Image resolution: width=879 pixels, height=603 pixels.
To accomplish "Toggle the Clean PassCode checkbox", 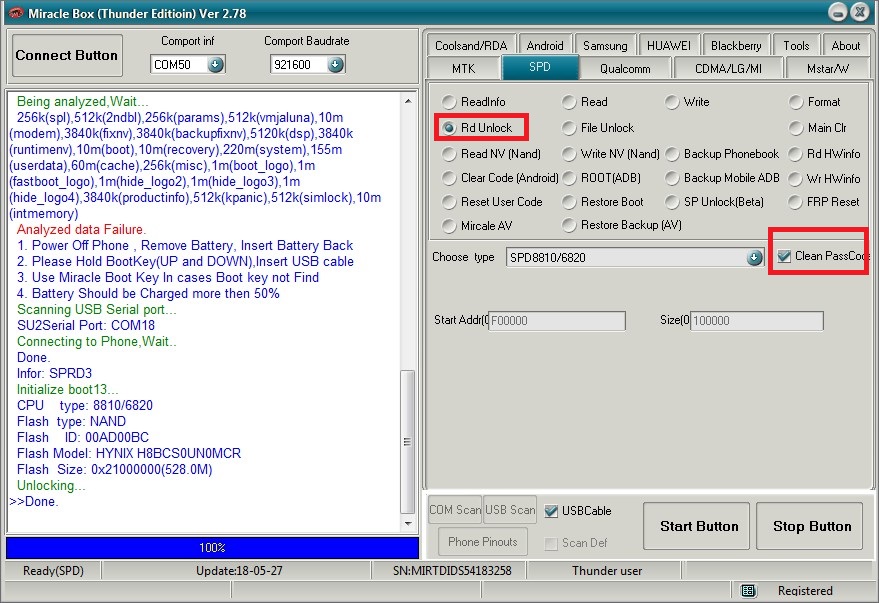I will pyautogui.click(x=784, y=256).
